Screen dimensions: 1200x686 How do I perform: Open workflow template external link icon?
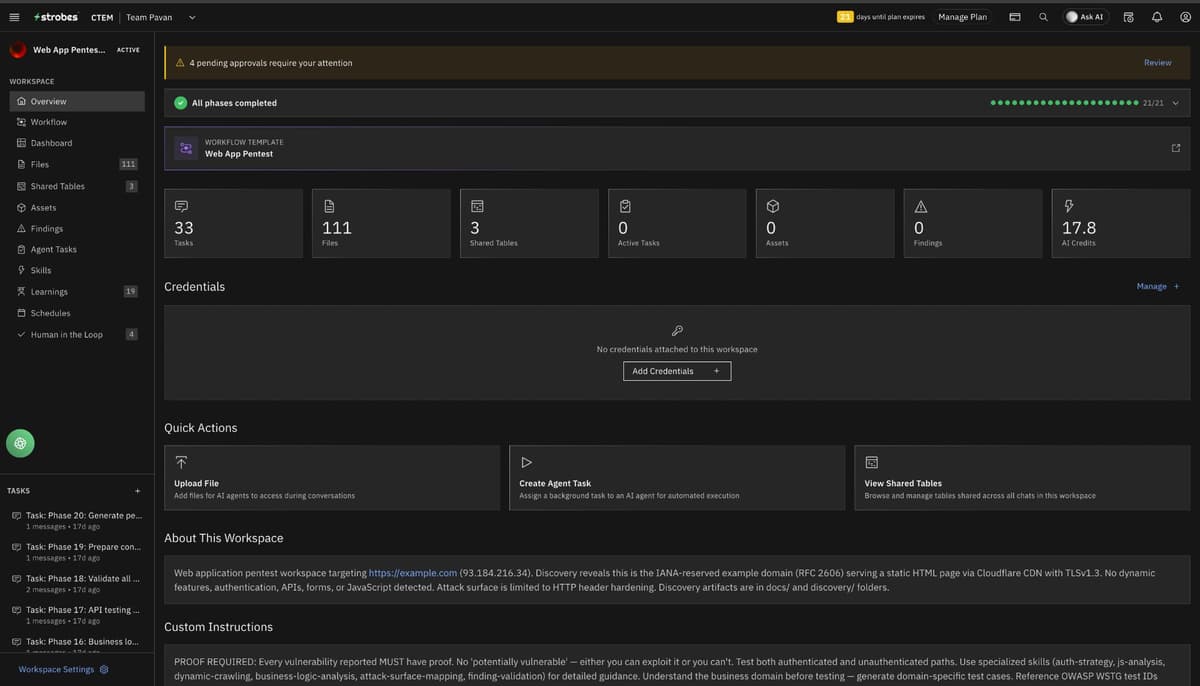[1175, 148]
